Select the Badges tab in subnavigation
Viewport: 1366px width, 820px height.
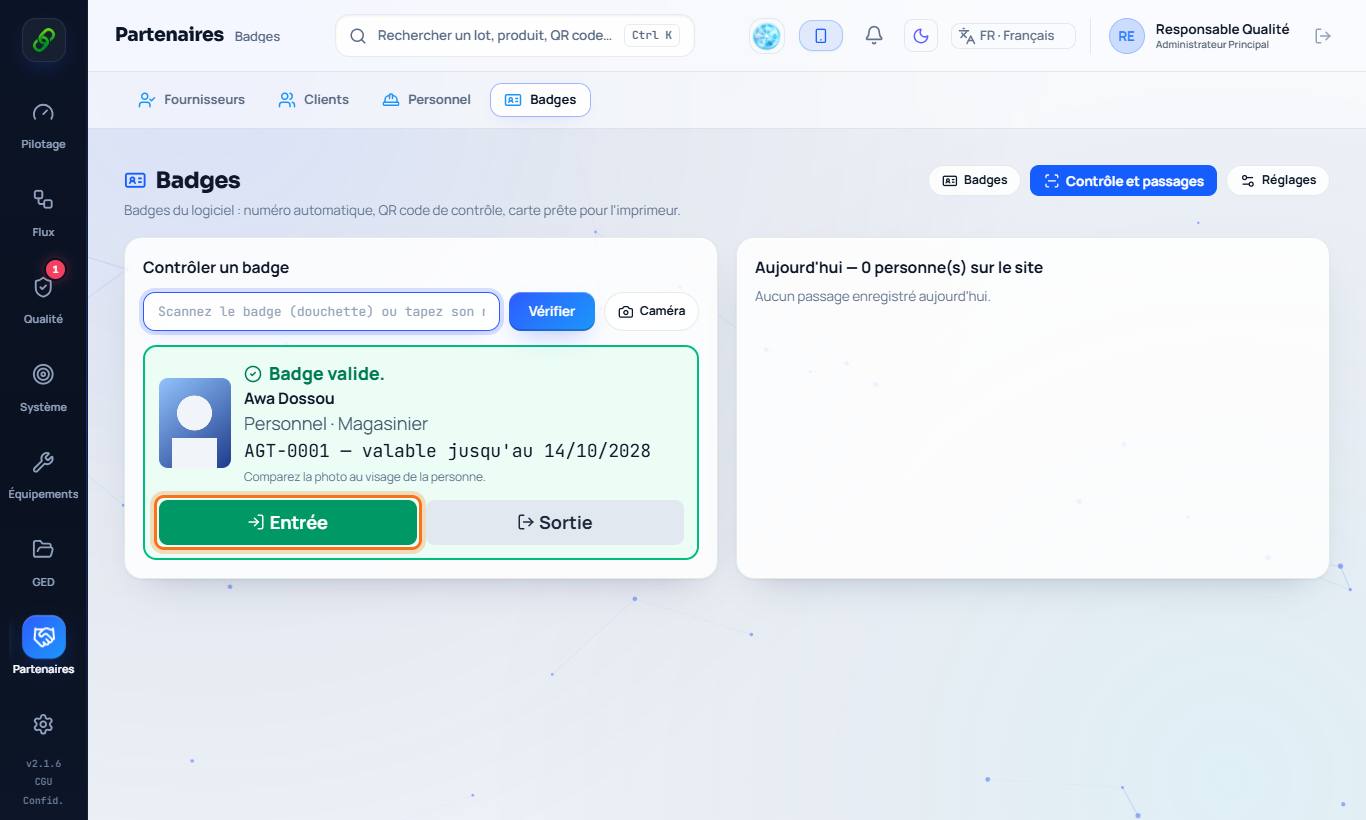coord(540,100)
